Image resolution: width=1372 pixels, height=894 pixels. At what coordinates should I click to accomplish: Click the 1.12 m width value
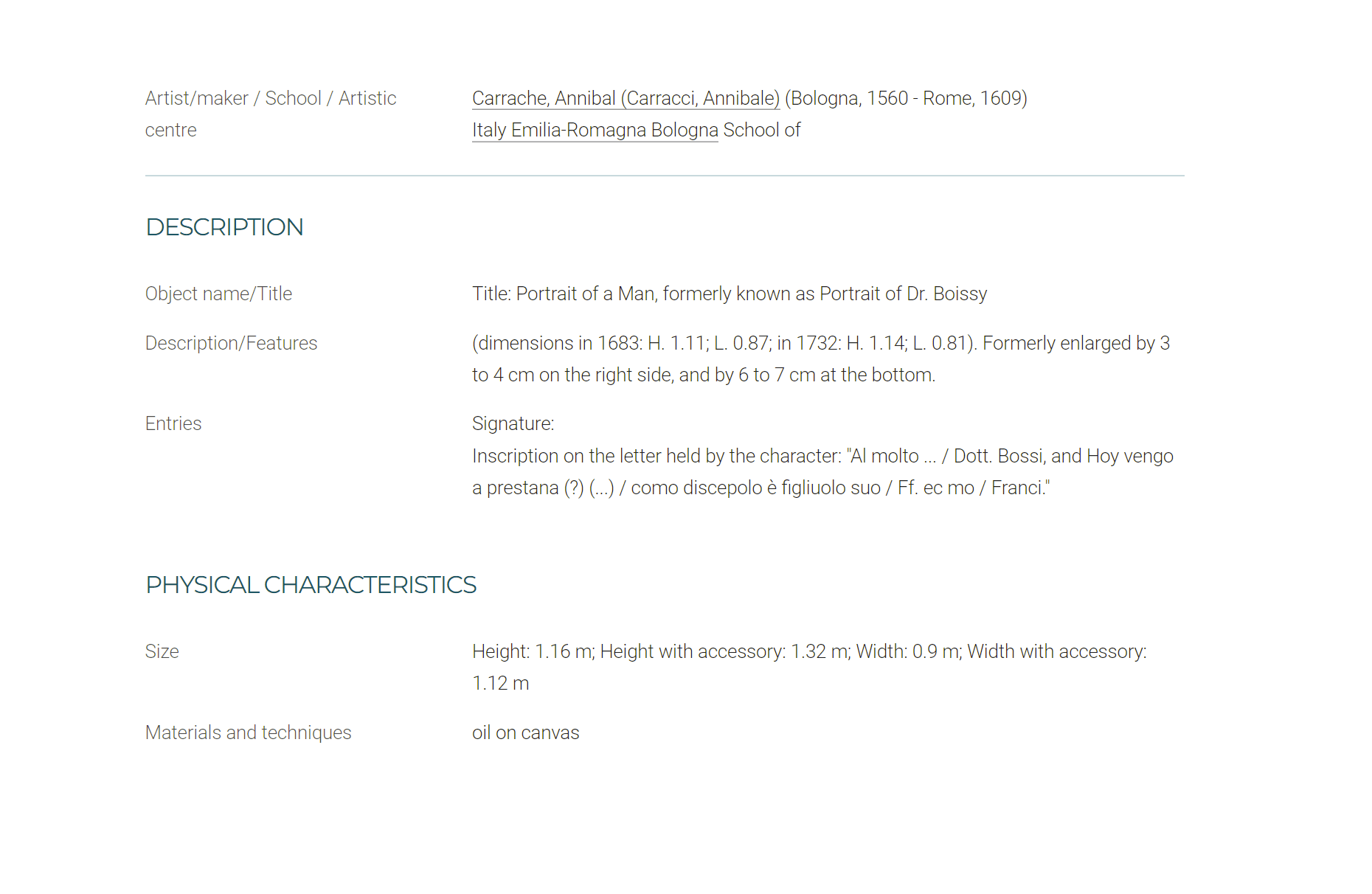(500, 683)
